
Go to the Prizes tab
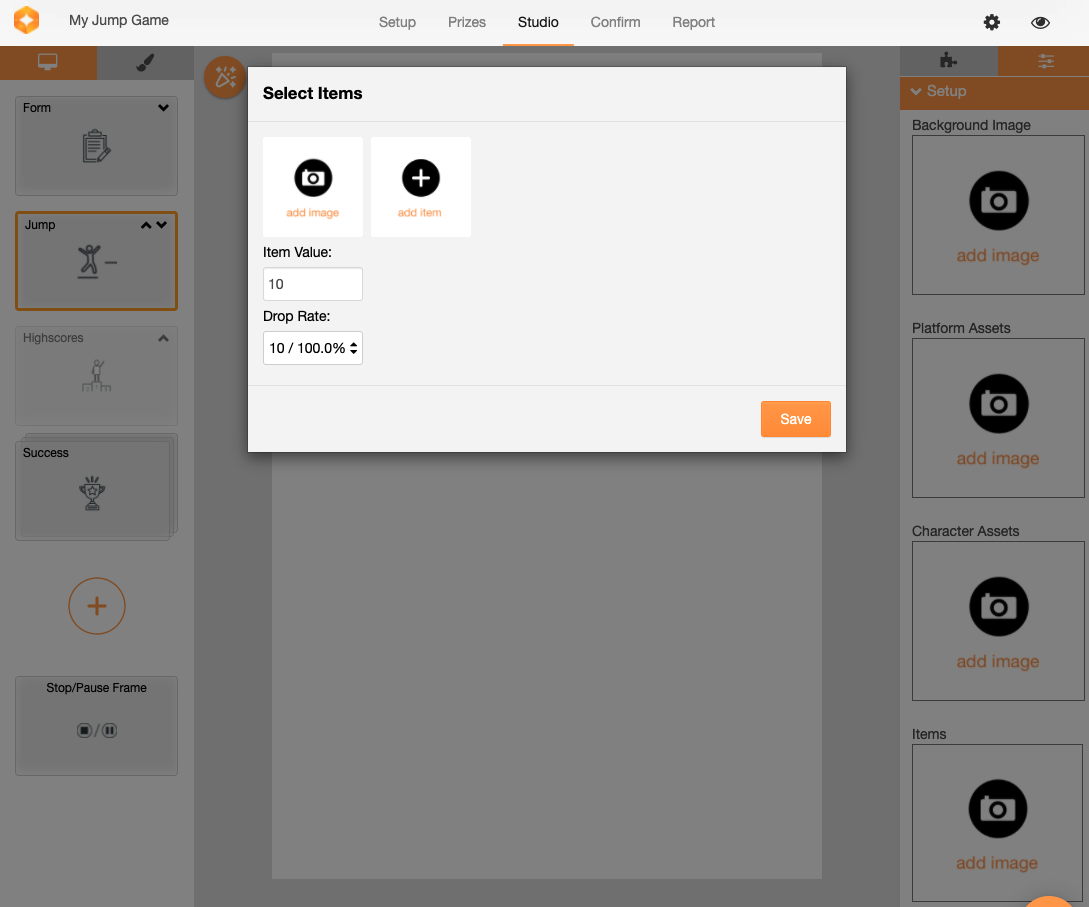[x=467, y=22]
